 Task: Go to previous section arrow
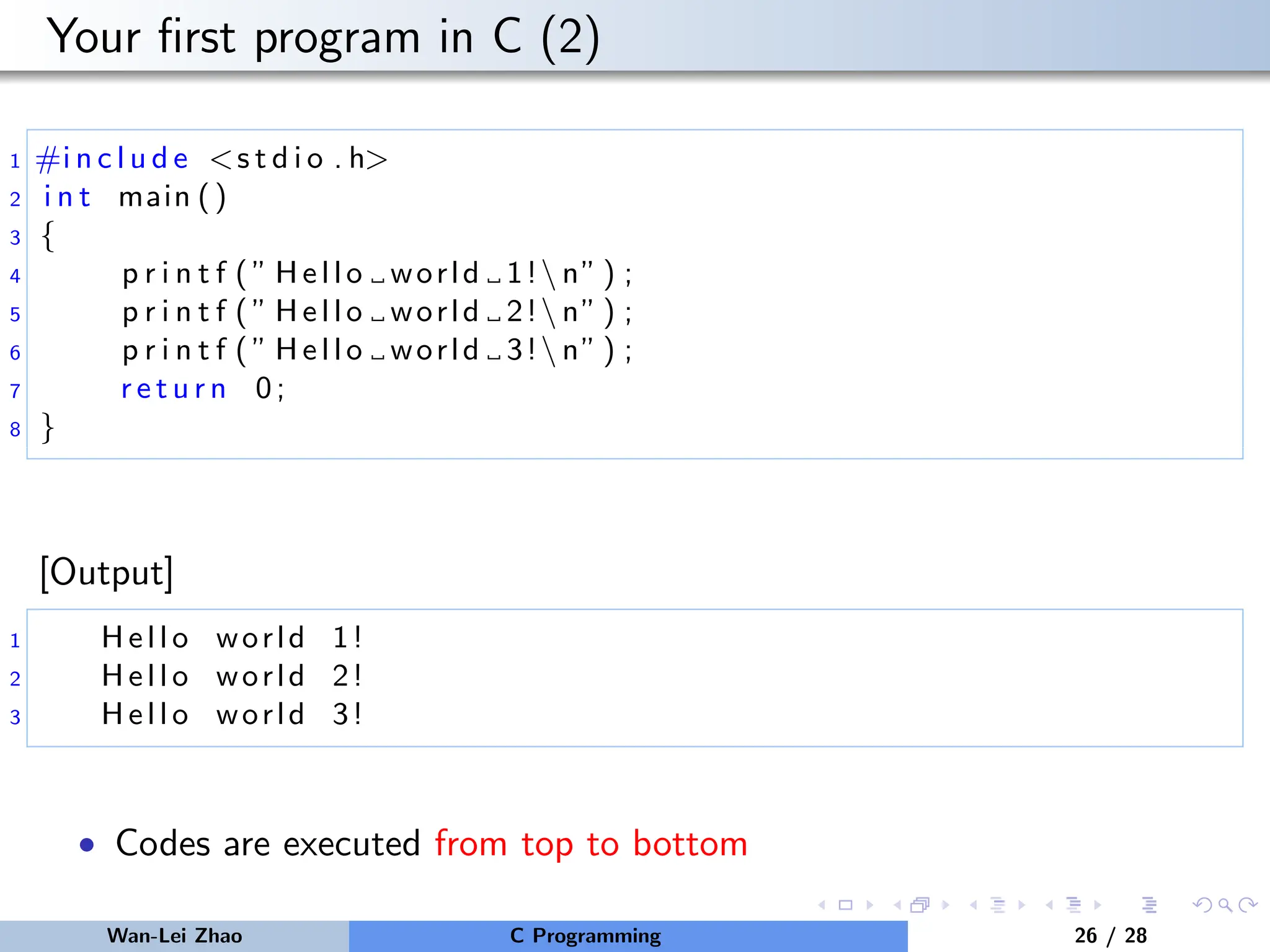[x=1049, y=905]
